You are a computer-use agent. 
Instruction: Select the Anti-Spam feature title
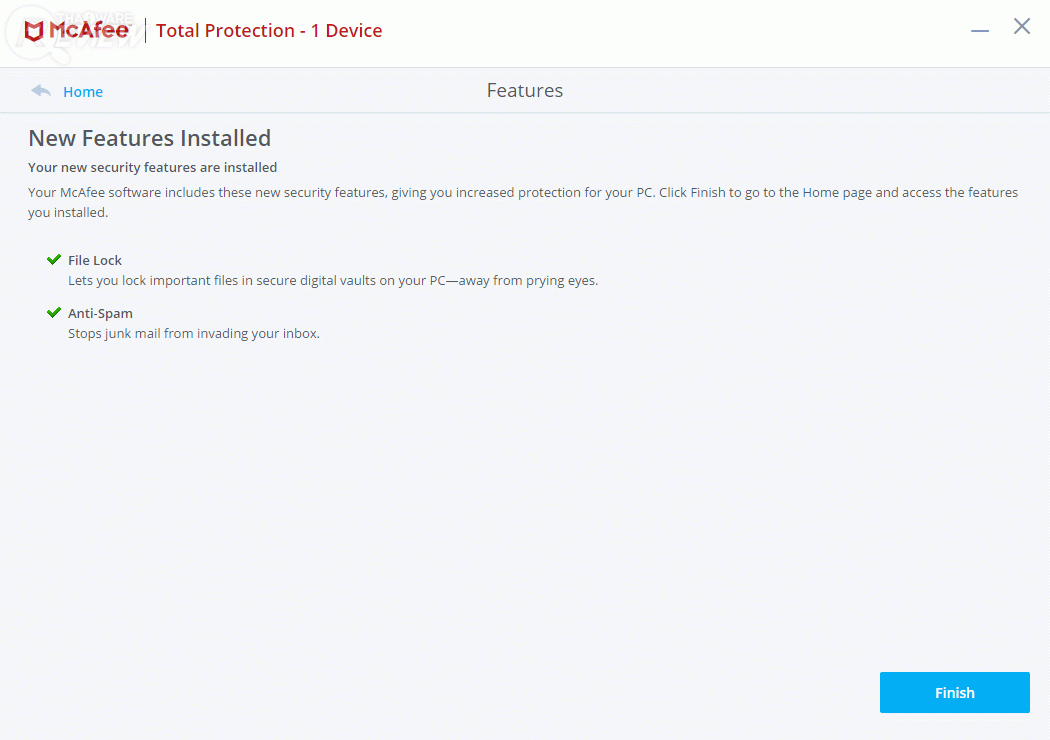[x=100, y=314]
